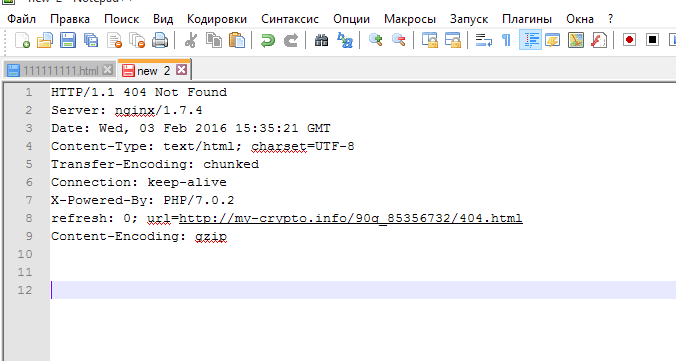The image size is (676, 361).
Task: Toggle Show All Characters pilcrow icon
Action: 507,40
